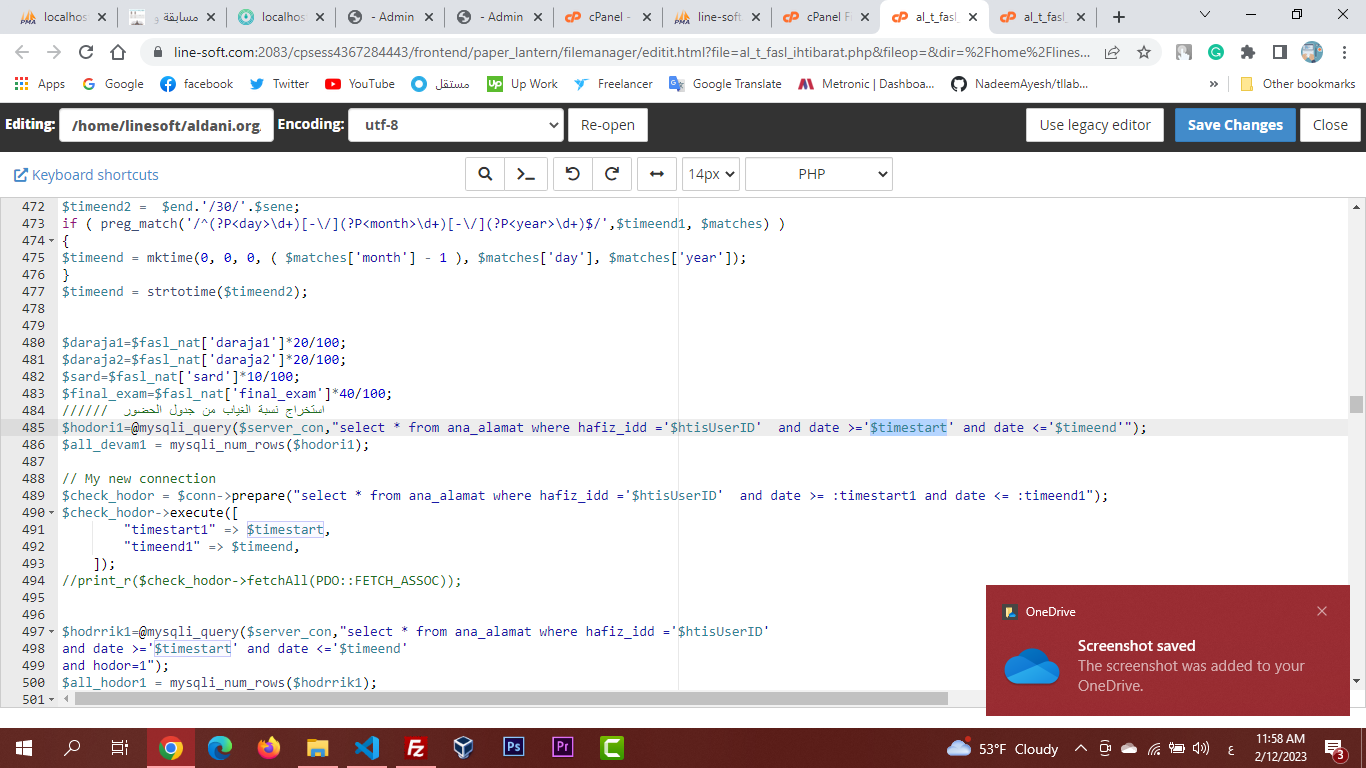Click the terminal go-to-line icon
The width and height of the screenshot is (1366, 768).
pos(525,174)
